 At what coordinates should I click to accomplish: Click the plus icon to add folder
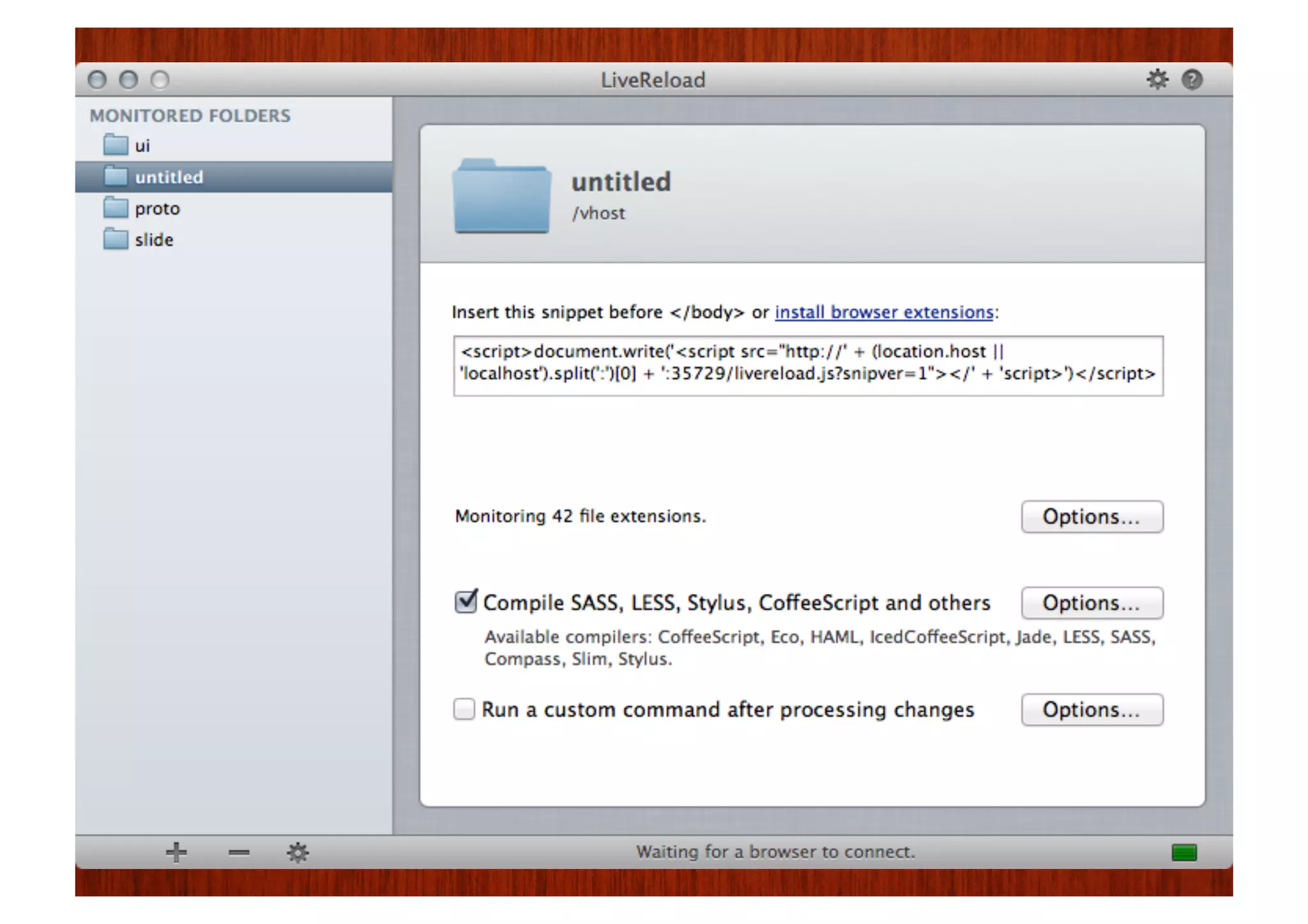[176, 852]
